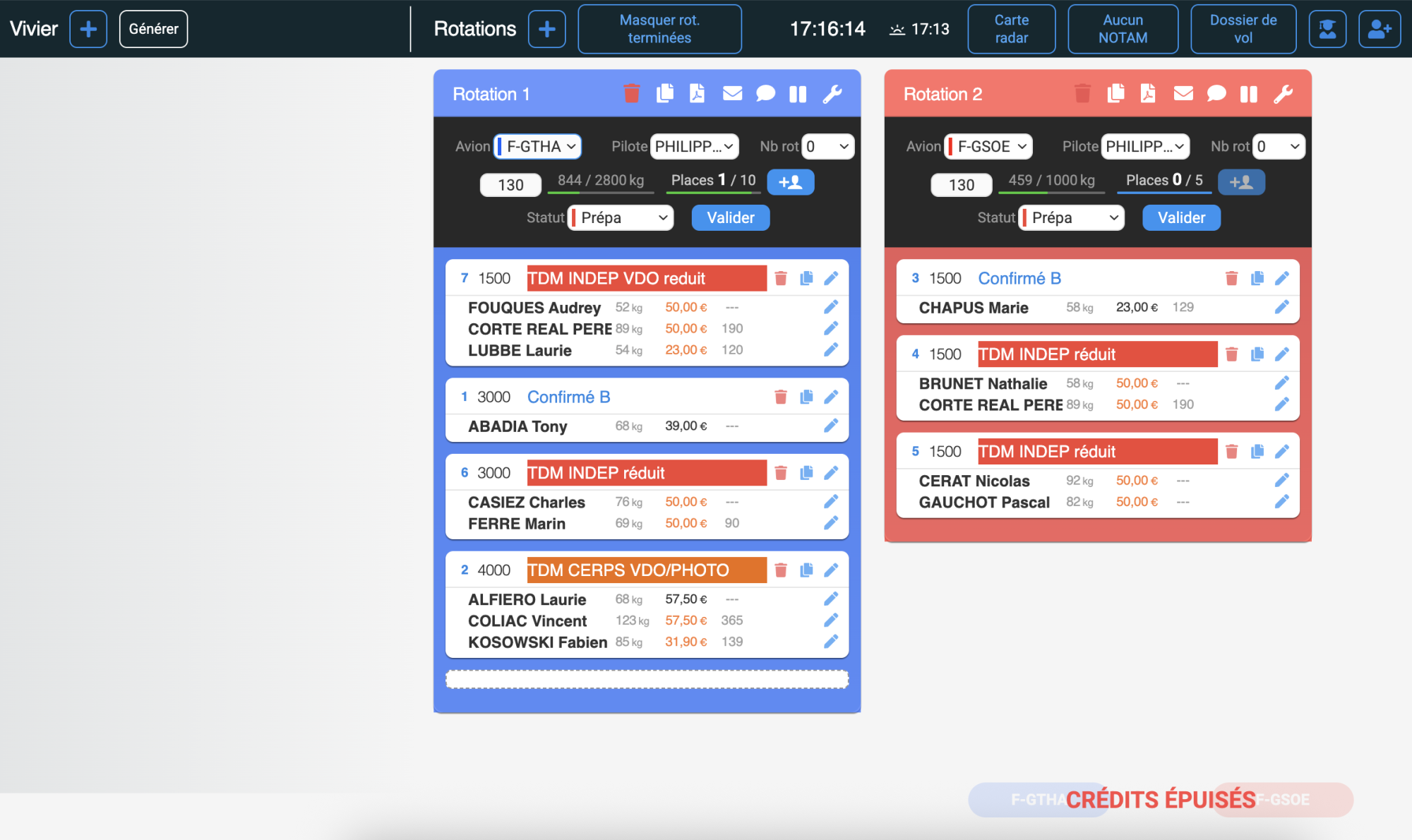The height and width of the screenshot is (840, 1412).
Task: Duplicate TDM CERPS VDO/PHOTO group
Action: 806,570
